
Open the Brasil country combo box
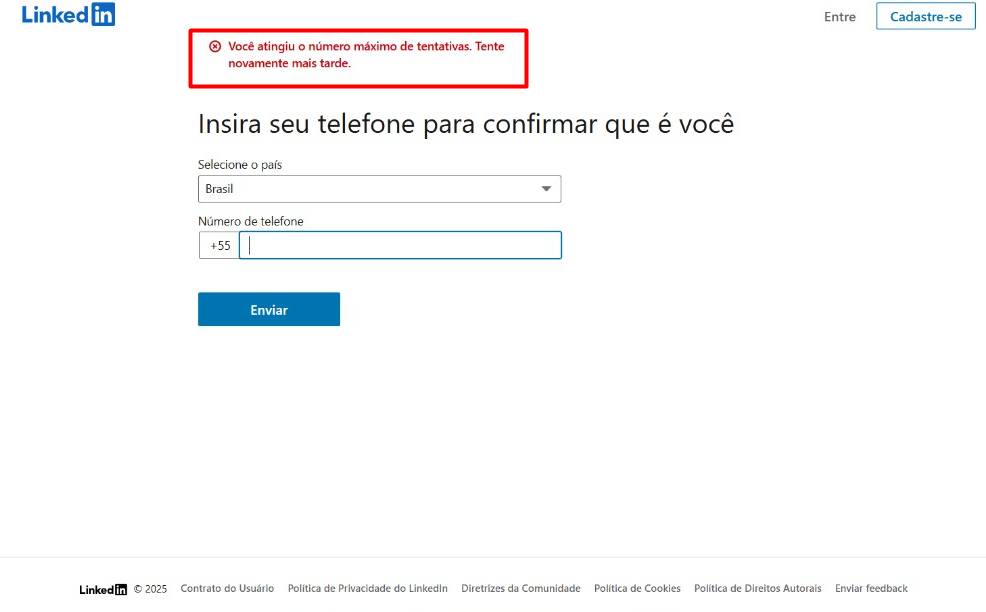point(379,189)
